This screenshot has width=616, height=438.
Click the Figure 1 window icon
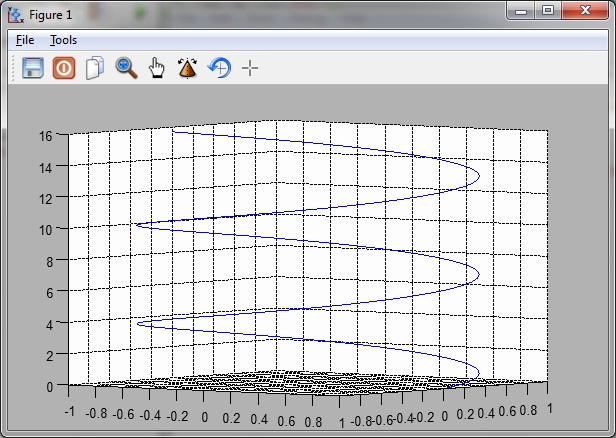(x=15, y=15)
